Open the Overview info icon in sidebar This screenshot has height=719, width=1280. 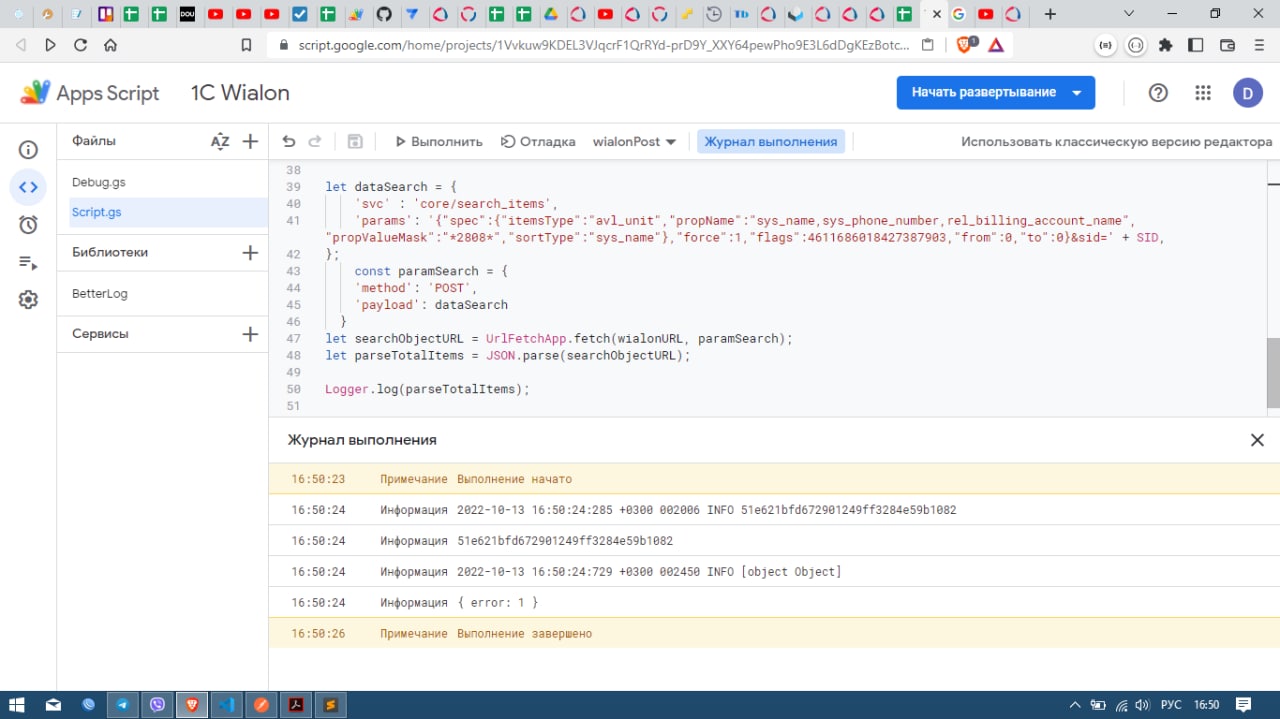(28, 150)
